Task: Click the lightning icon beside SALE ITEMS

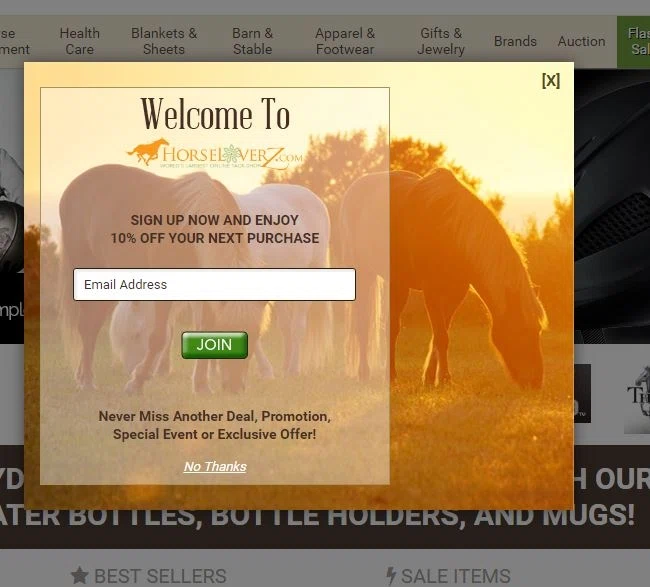Action: (391, 576)
